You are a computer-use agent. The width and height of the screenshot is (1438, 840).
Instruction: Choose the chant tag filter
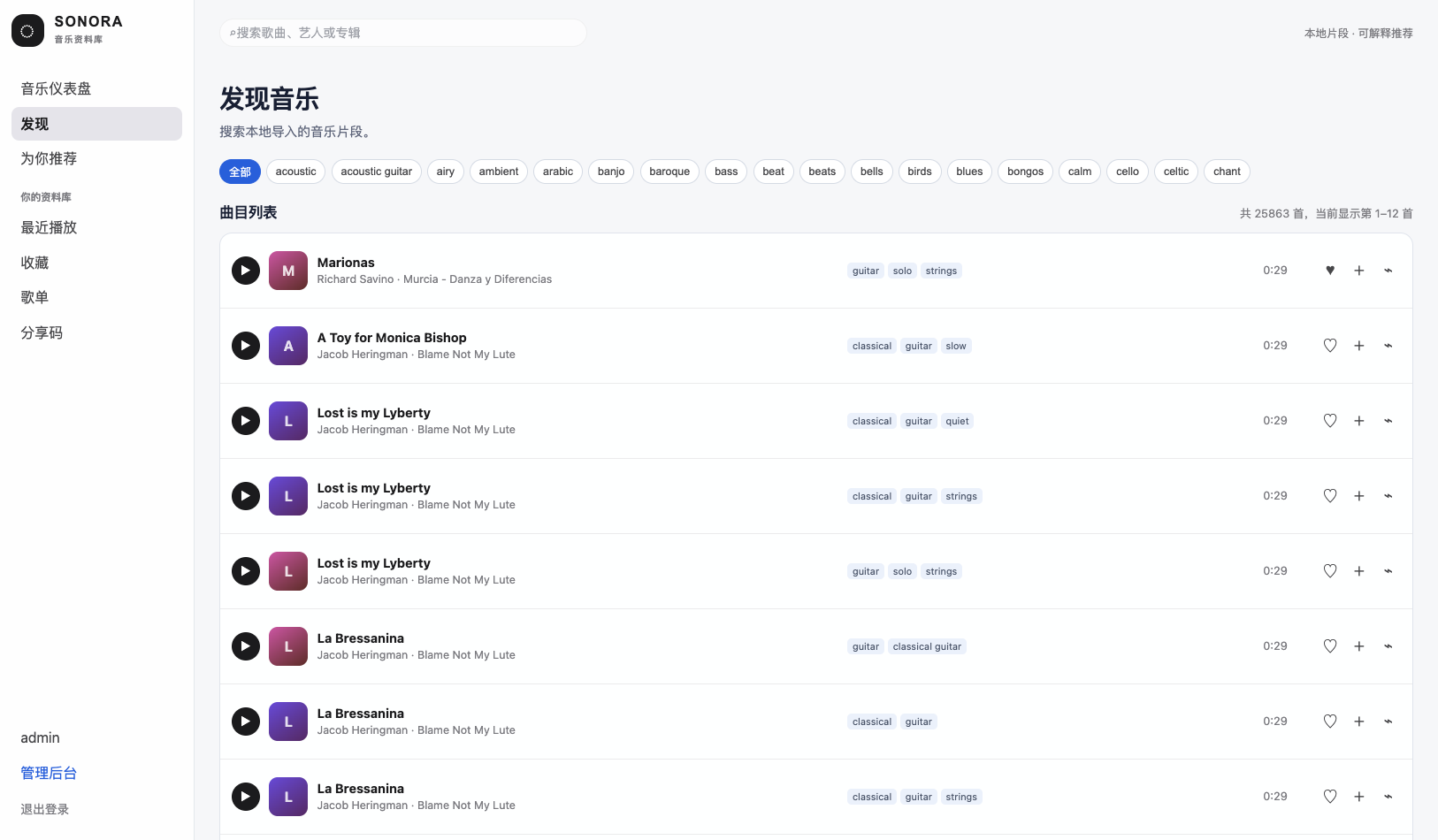pos(1227,172)
